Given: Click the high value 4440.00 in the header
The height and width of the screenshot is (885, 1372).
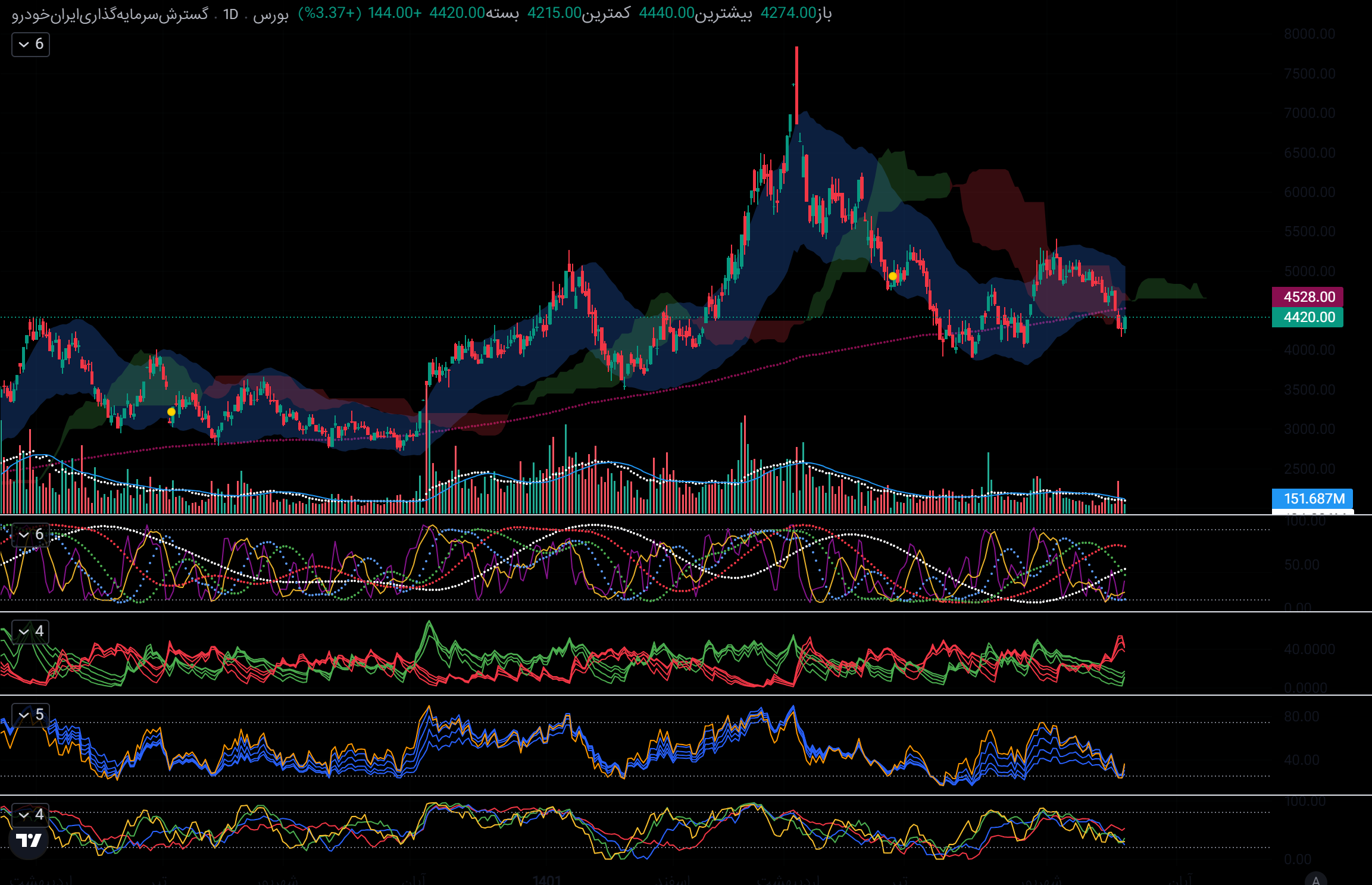Looking at the screenshot, I should tap(667, 13).
